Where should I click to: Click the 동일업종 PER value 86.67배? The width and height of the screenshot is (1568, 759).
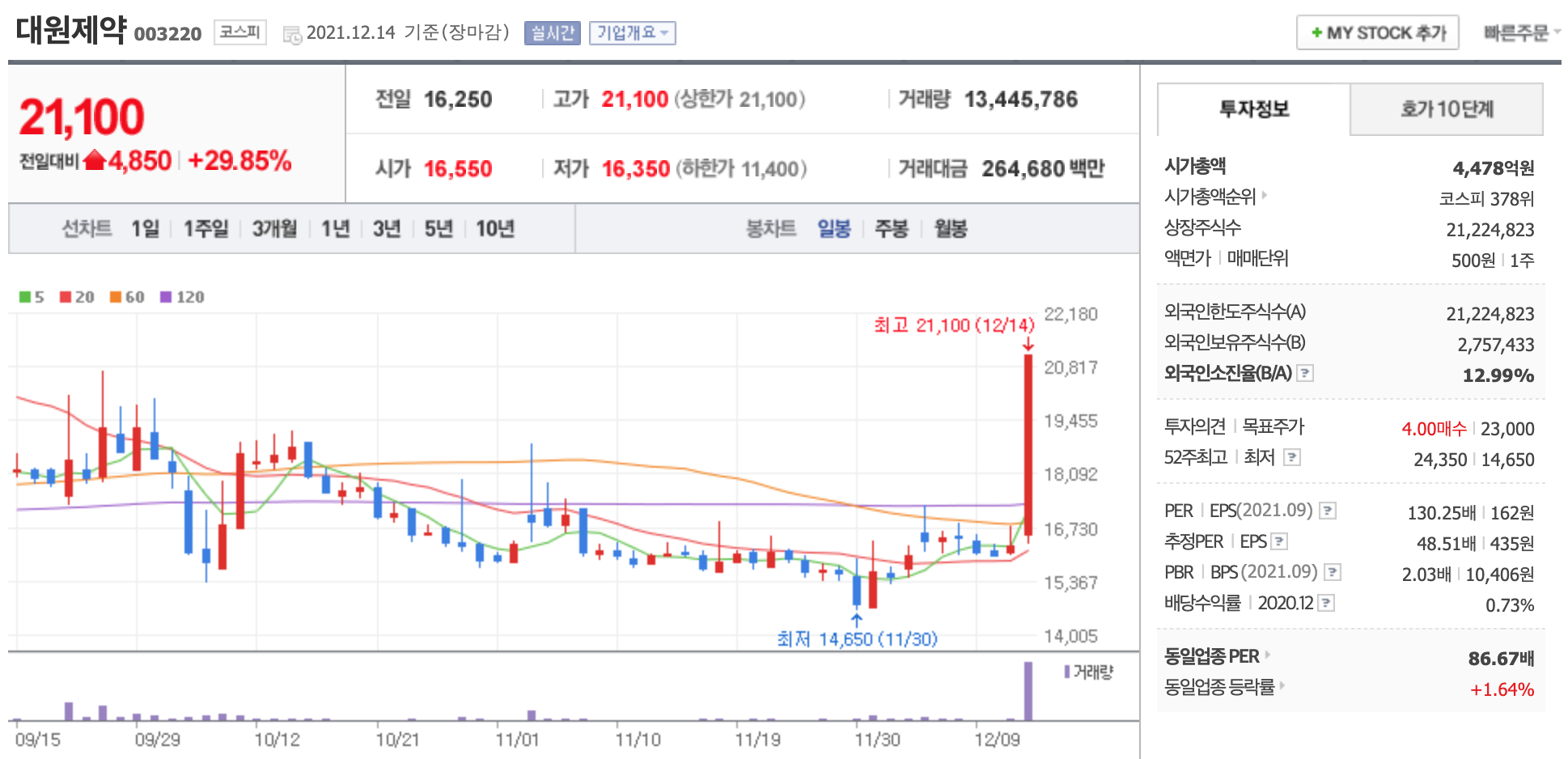click(1502, 659)
